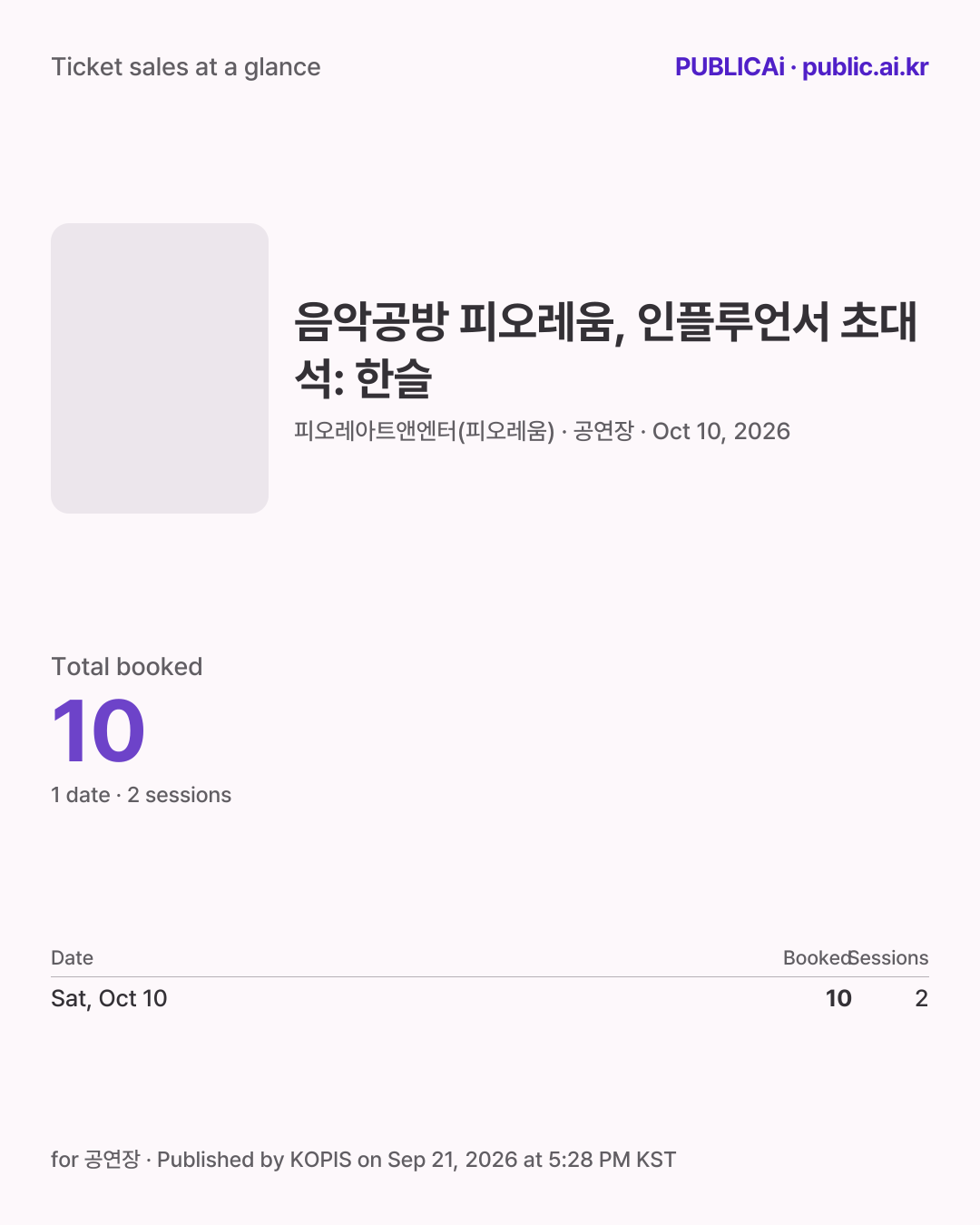Sort by the Sessions column header
The height and width of the screenshot is (1225, 980).
tap(889, 958)
